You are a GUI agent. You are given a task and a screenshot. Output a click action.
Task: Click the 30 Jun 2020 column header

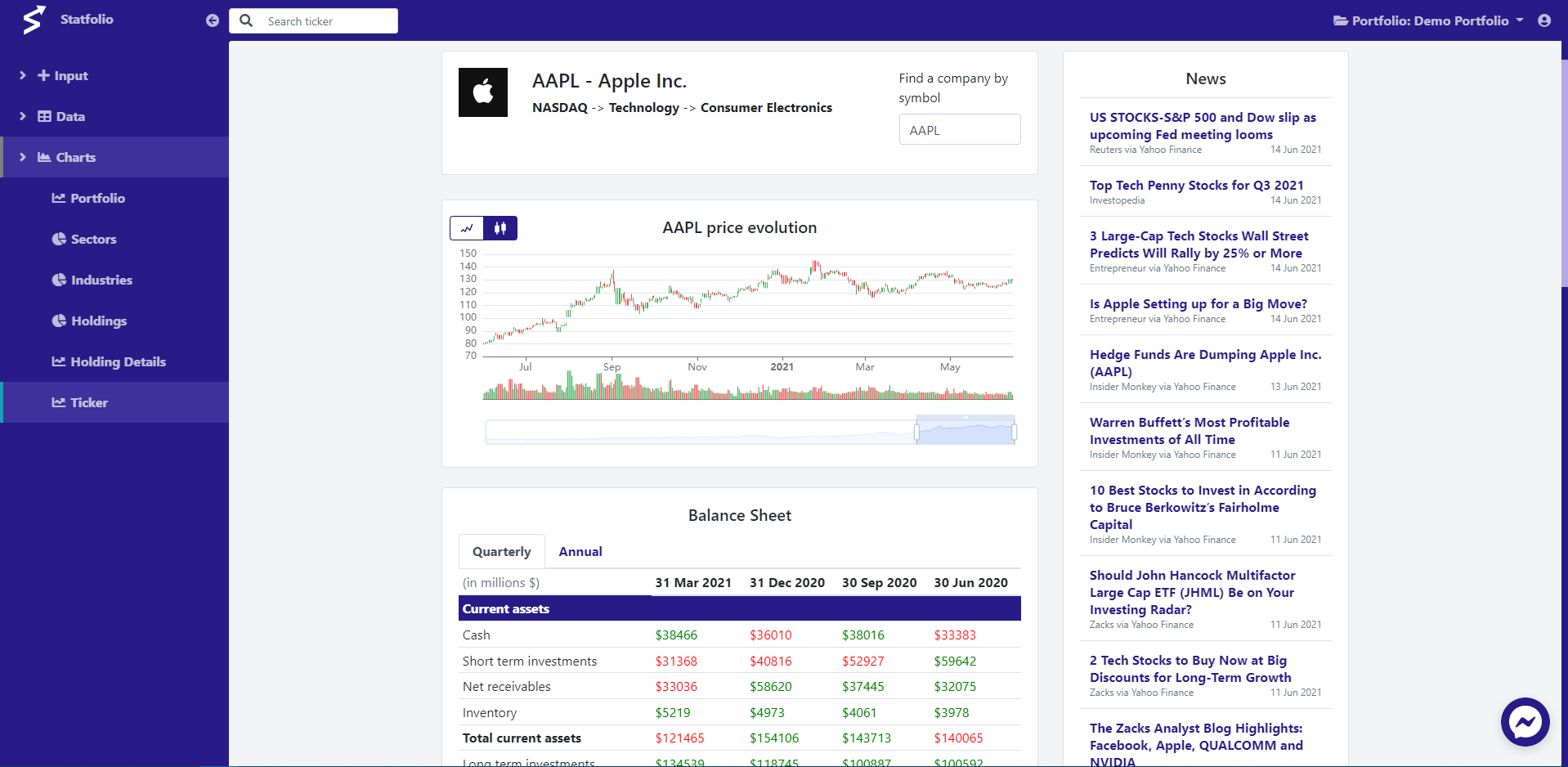(x=971, y=583)
